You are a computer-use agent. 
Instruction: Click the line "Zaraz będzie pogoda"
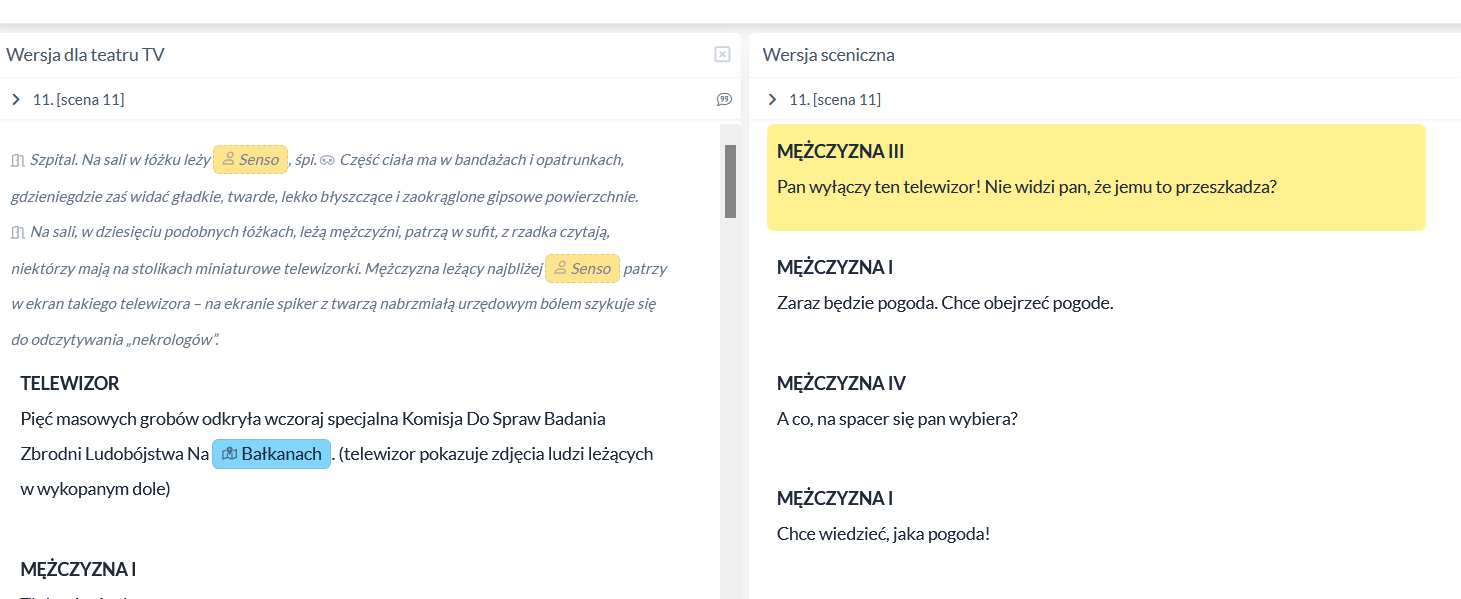click(944, 303)
